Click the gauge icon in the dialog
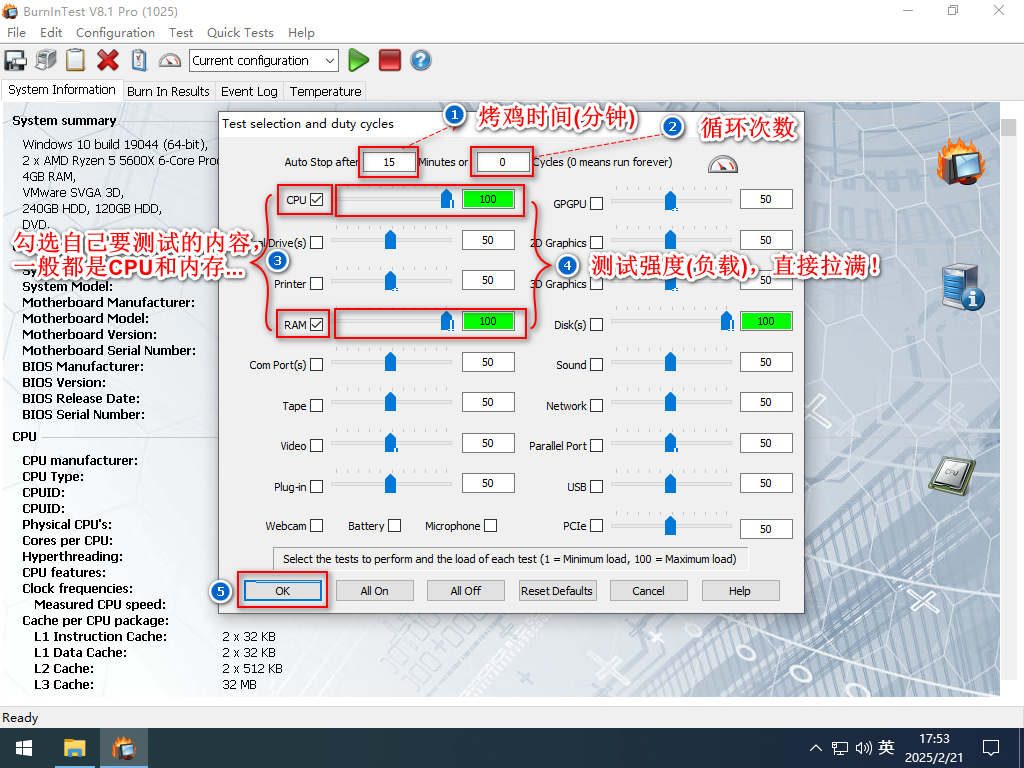This screenshot has height=768, width=1024. tap(721, 164)
